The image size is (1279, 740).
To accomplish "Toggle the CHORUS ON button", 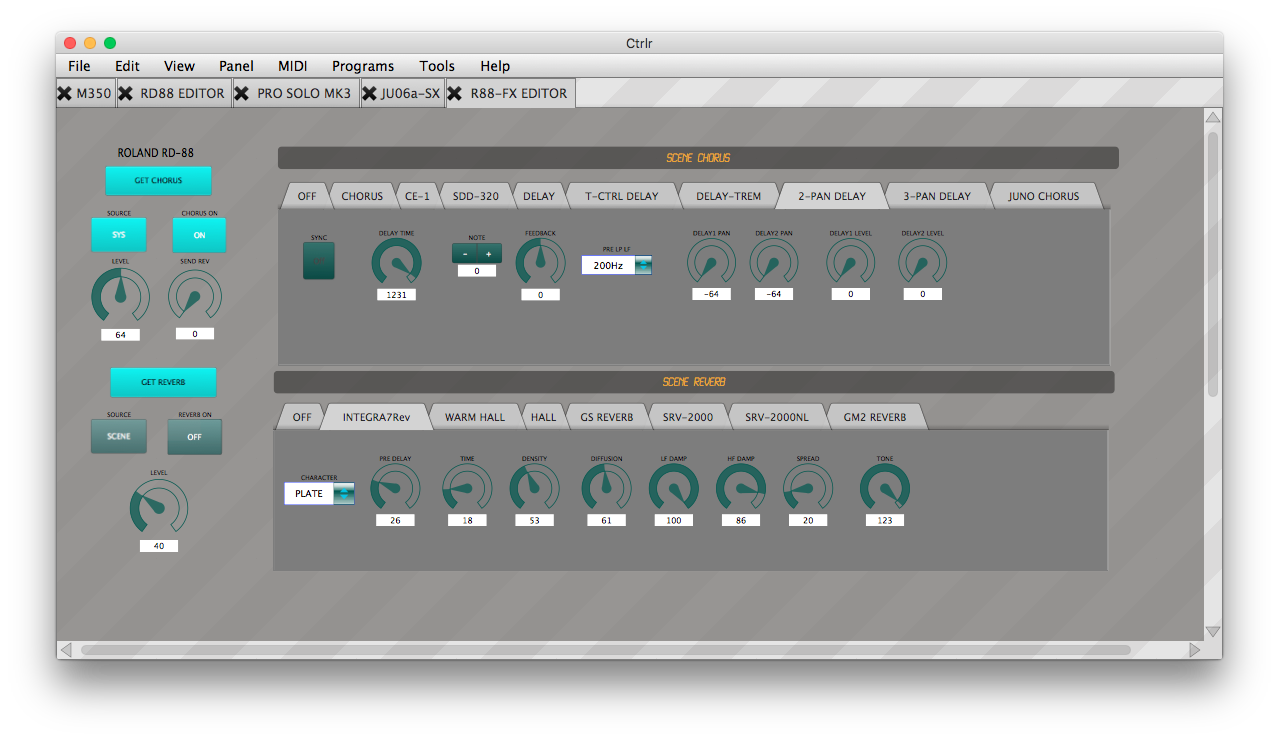I will pos(199,235).
